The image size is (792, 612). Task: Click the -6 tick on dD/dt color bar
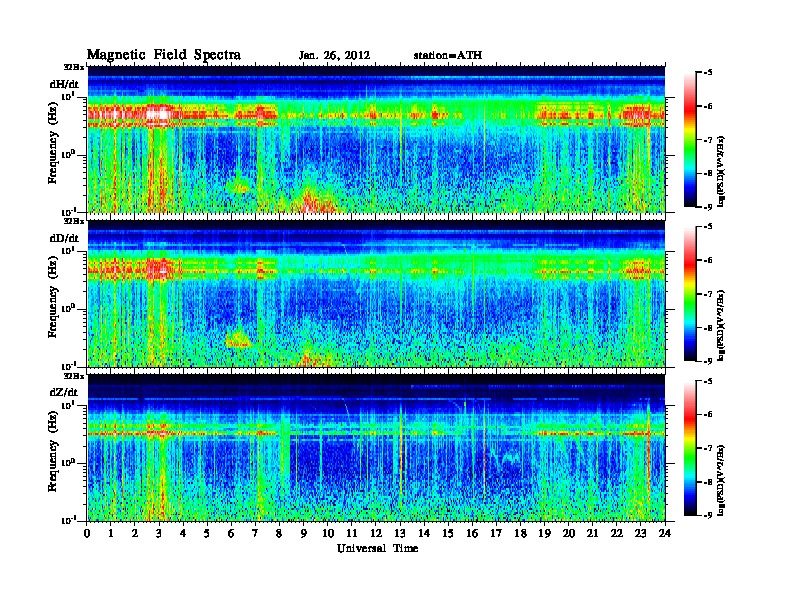point(708,261)
